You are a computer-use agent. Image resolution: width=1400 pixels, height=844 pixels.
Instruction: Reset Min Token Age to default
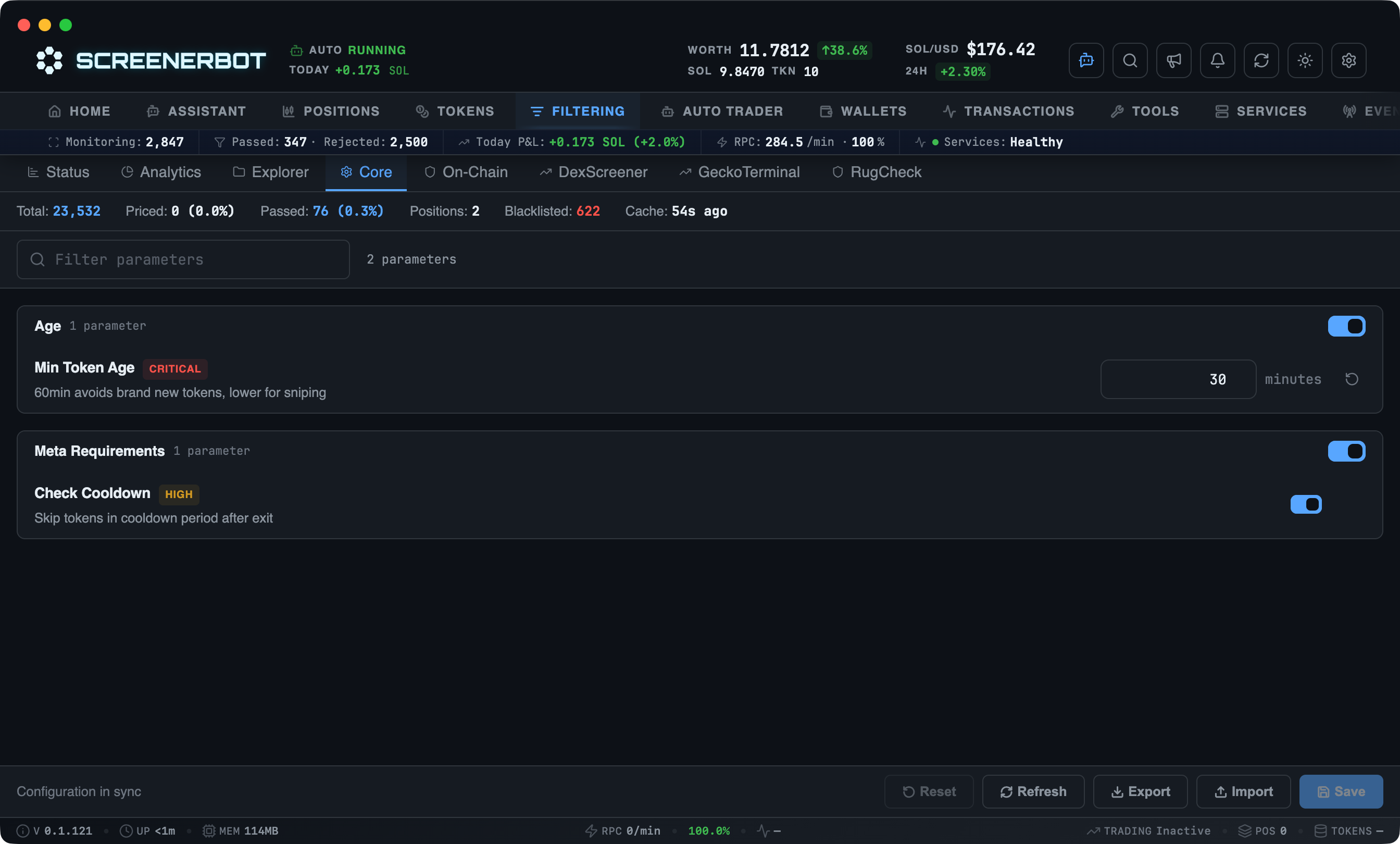coord(1352,379)
